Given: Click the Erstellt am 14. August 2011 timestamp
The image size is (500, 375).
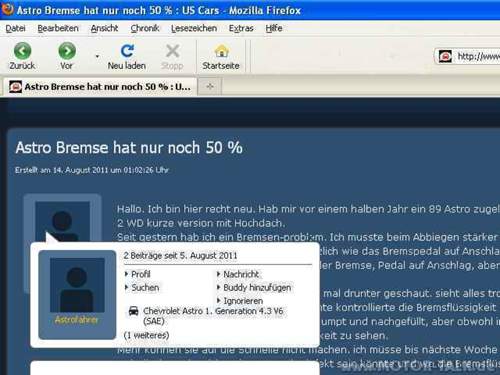Looking at the screenshot, I should (x=92, y=170).
